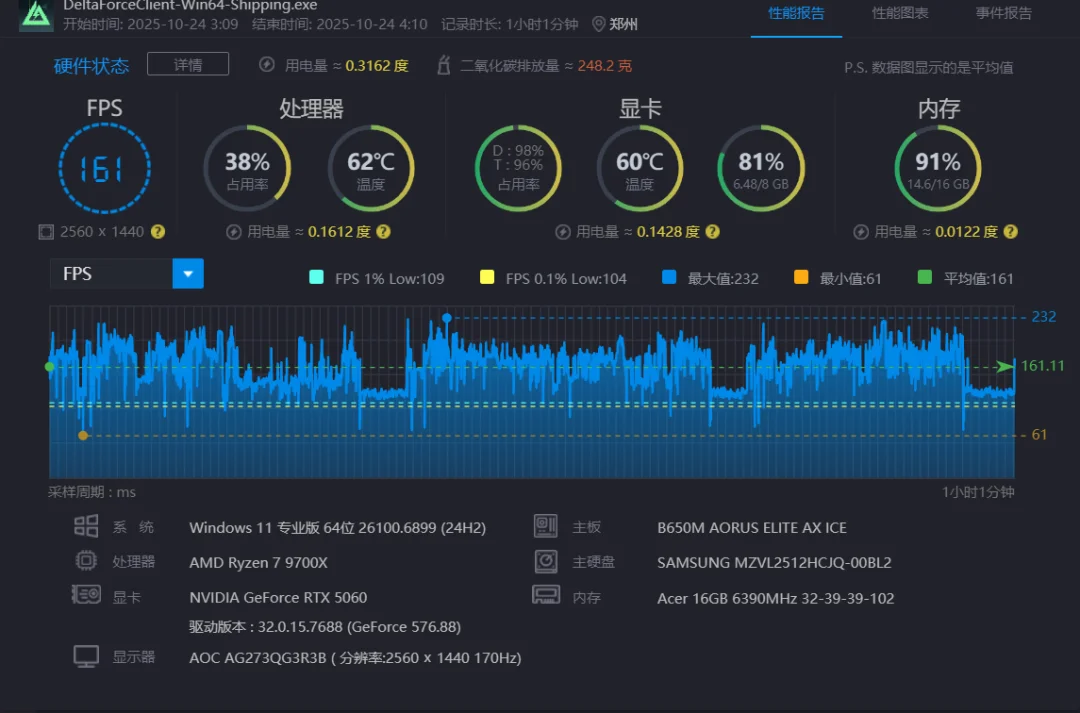Select the 性能报告 tab
The image size is (1080, 713).
pyautogui.click(x=796, y=14)
